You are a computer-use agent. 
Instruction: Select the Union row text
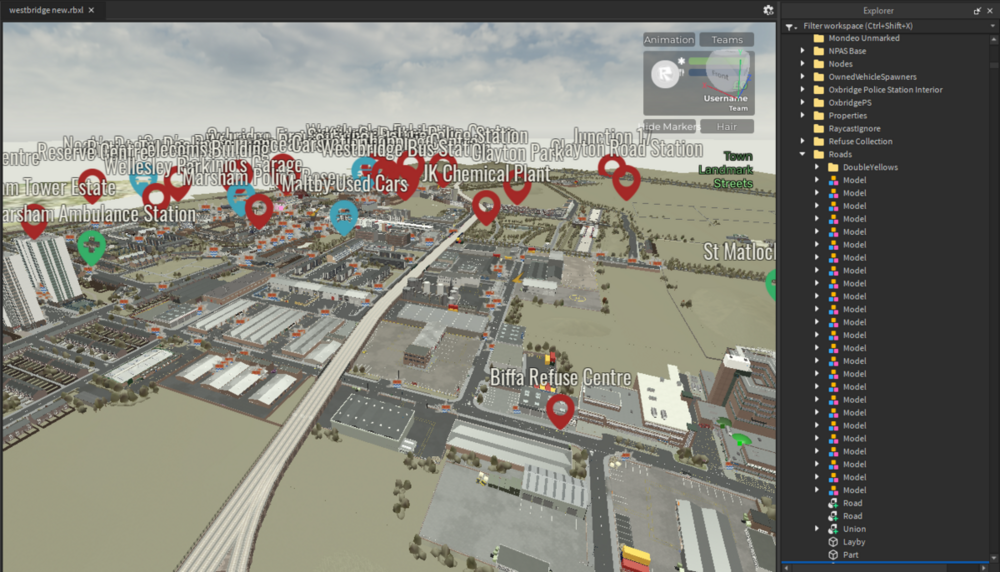pyautogui.click(x=855, y=529)
